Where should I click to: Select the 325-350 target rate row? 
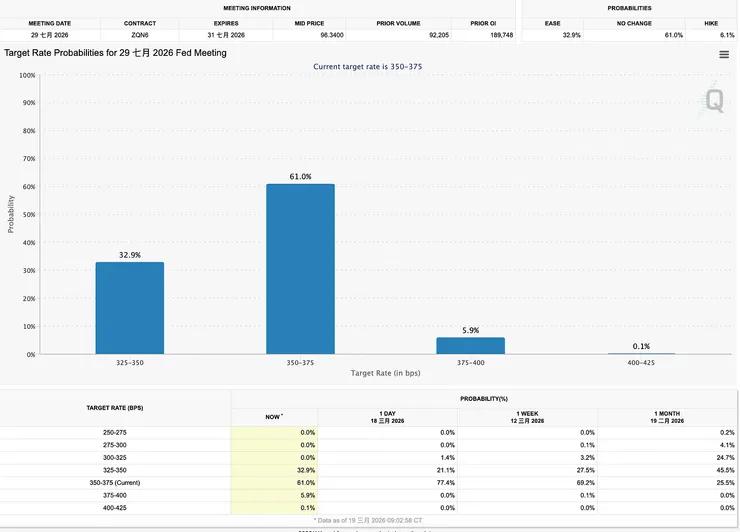pos(368,470)
